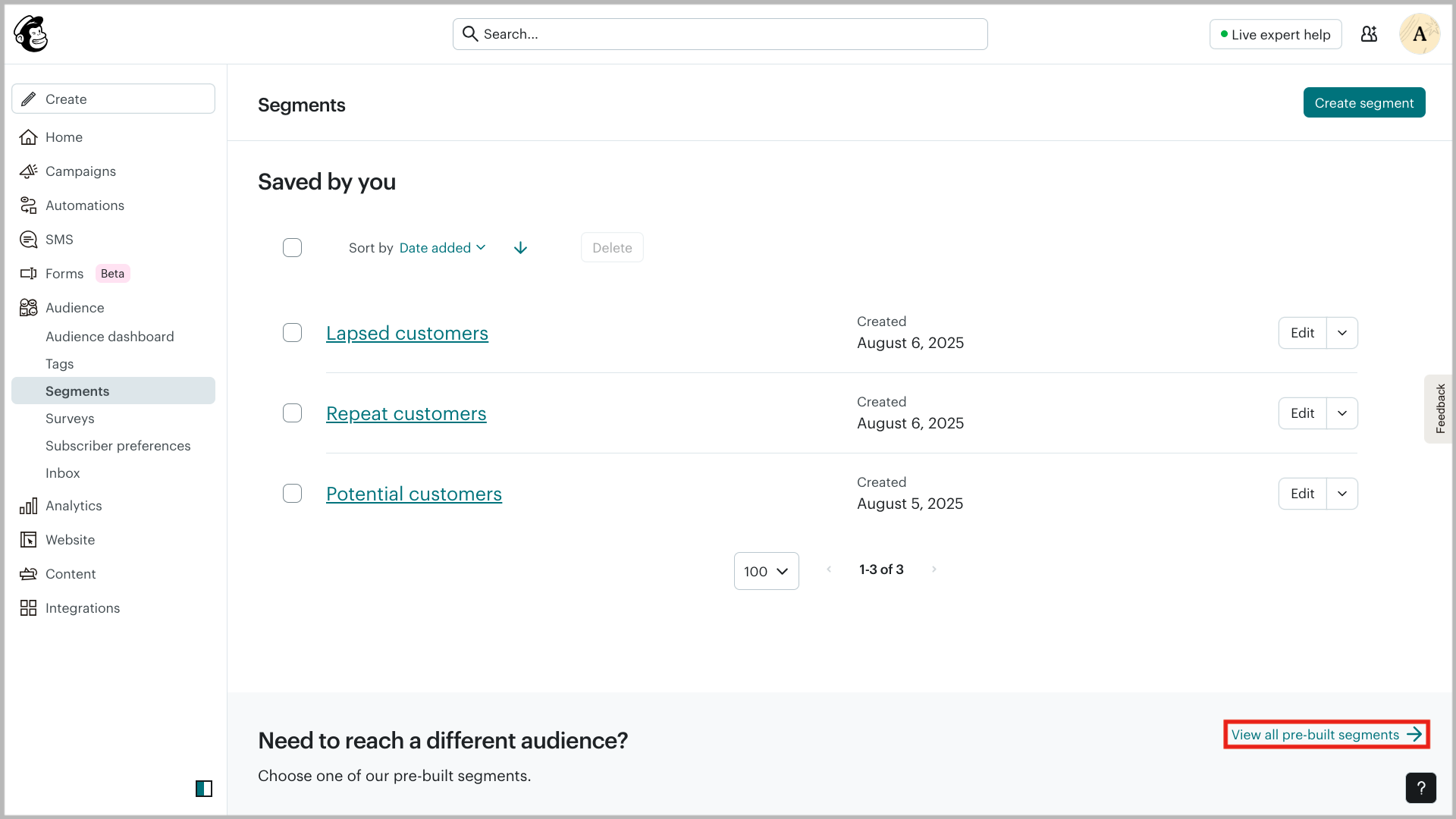Expand the Edit dropdown for Potential customers
The width and height of the screenshot is (1456, 819).
1342,494
